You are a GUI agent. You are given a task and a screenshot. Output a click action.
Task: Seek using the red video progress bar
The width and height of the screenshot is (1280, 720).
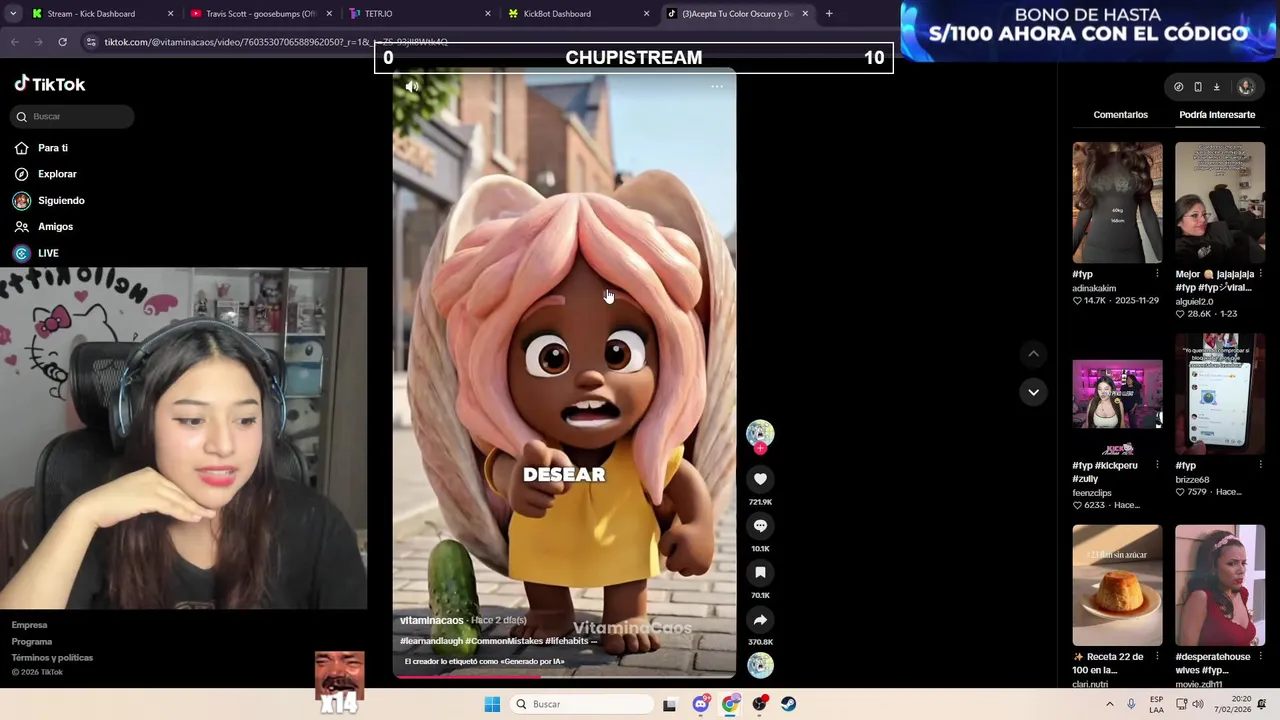564,677
